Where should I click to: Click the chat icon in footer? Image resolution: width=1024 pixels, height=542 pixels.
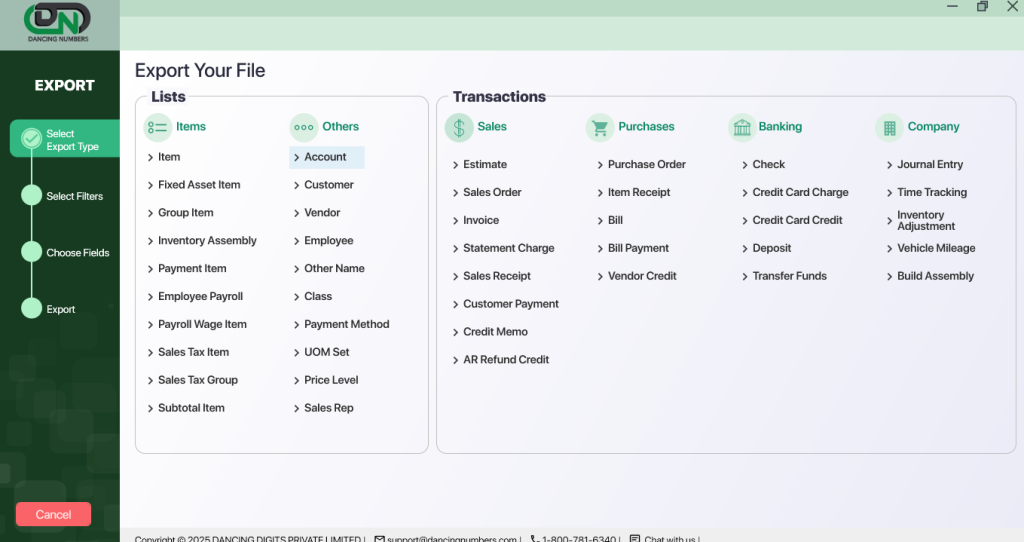pyautogui.click(x=635, y=539)
